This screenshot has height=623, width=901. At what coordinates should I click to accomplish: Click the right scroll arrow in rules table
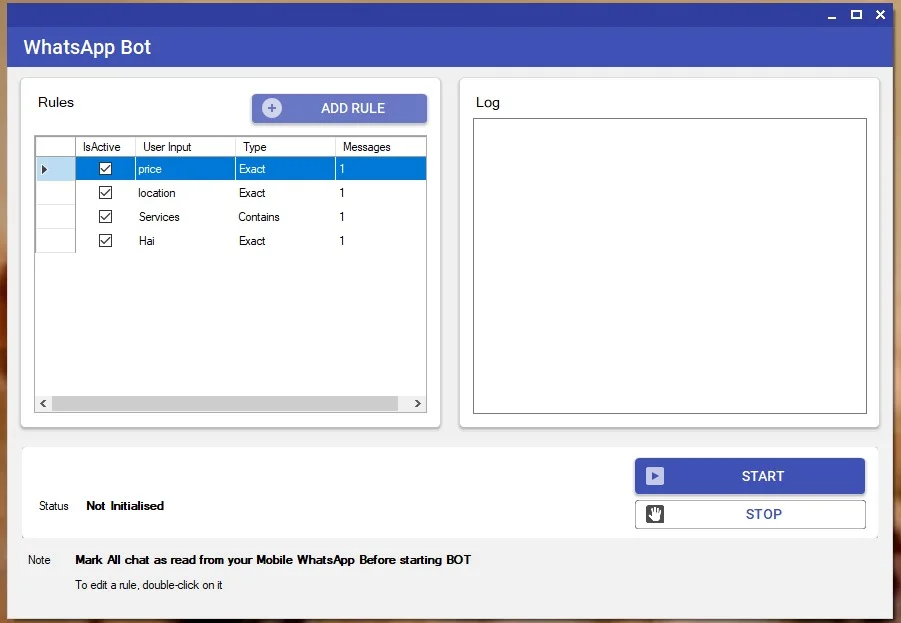point(418,404)
